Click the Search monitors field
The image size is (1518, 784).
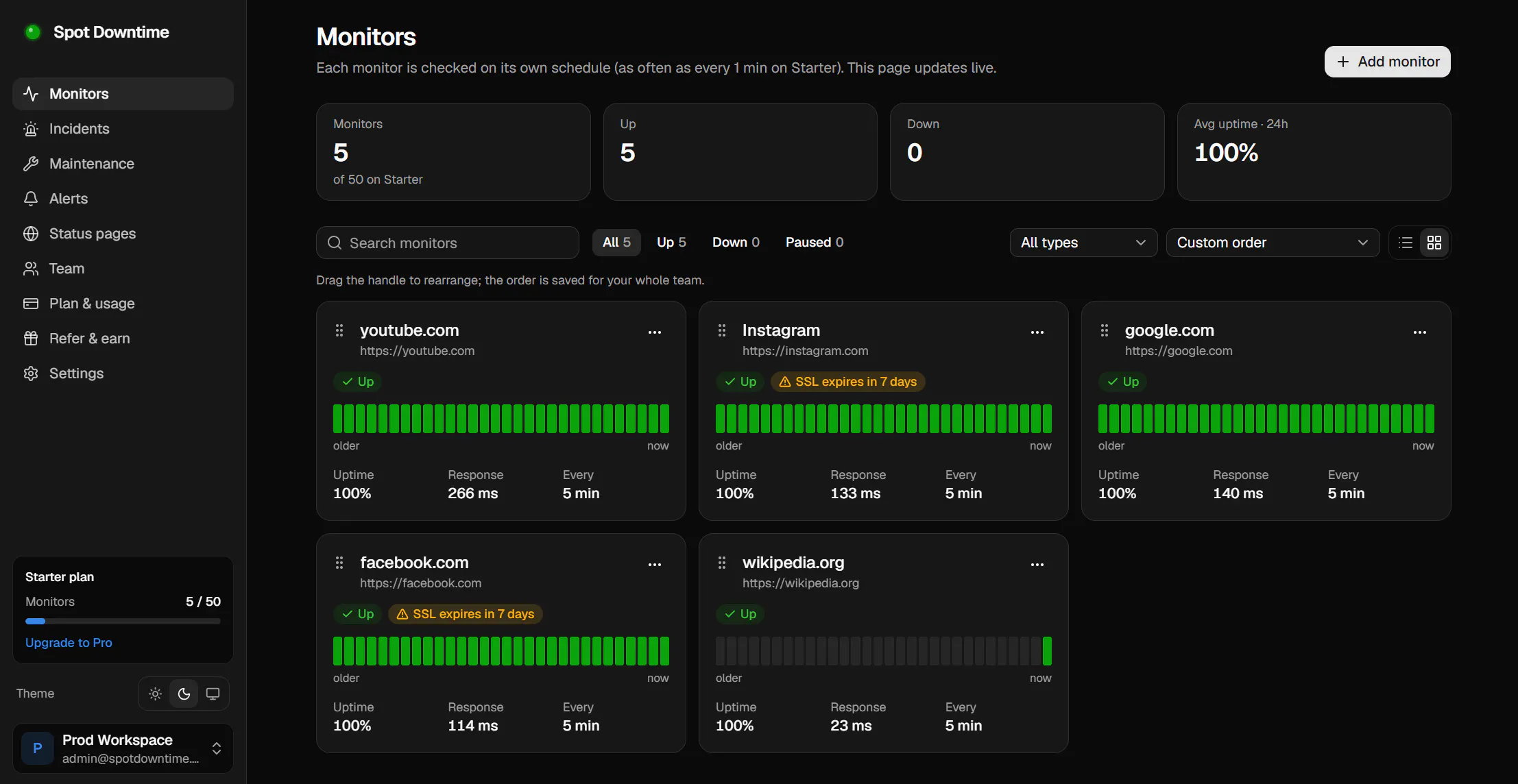point(448,243)
